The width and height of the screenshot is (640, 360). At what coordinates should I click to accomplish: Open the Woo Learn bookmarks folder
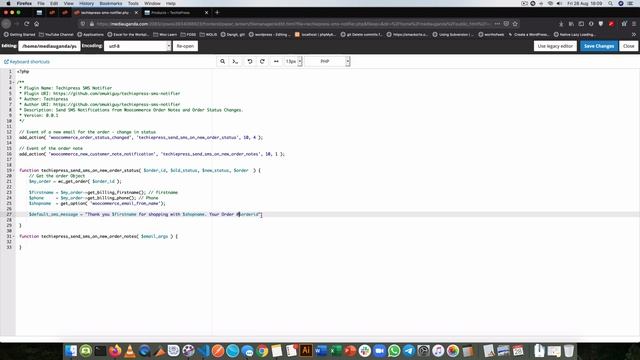click(165, 35)
